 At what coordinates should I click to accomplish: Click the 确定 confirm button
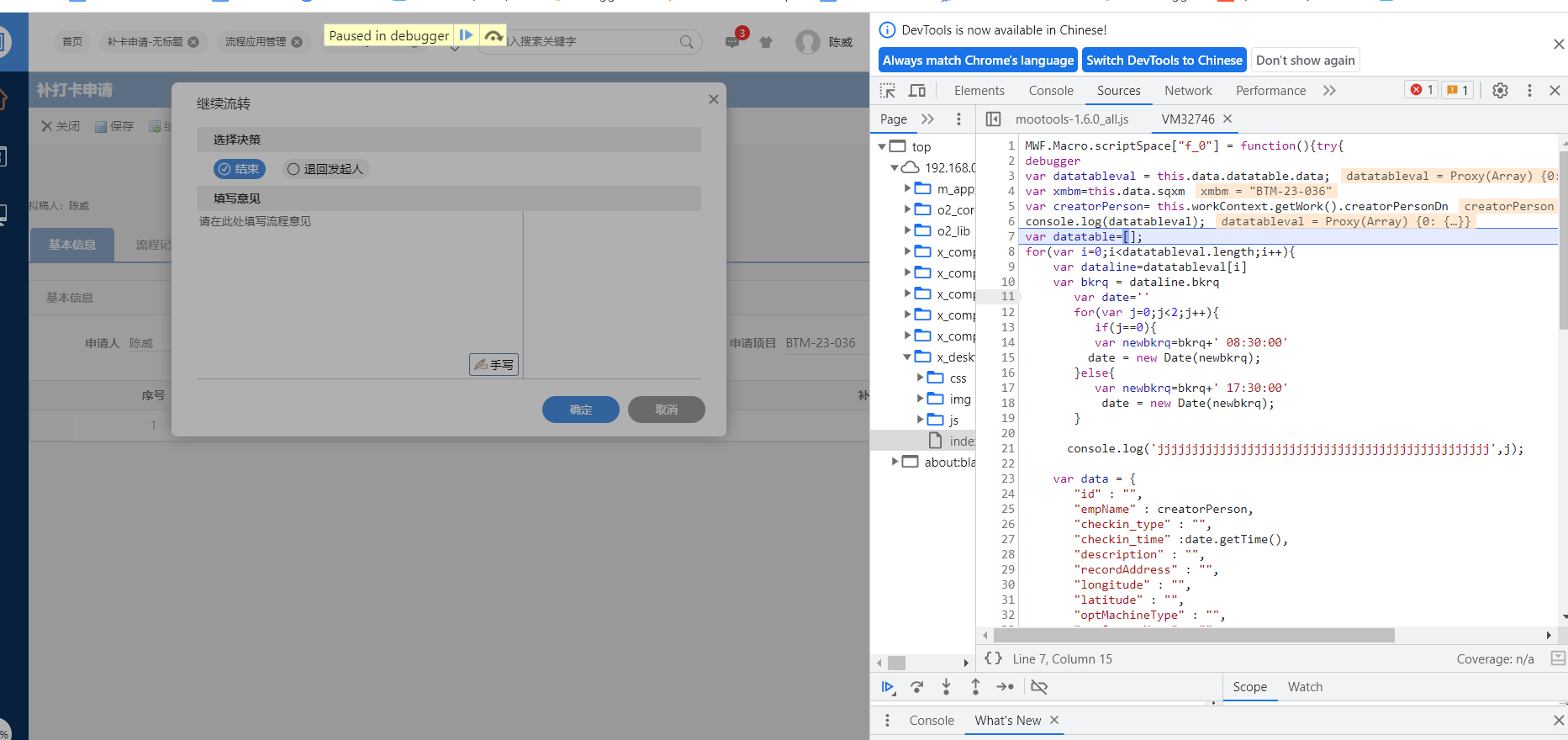pyautogui.click(x=580, y=410)
